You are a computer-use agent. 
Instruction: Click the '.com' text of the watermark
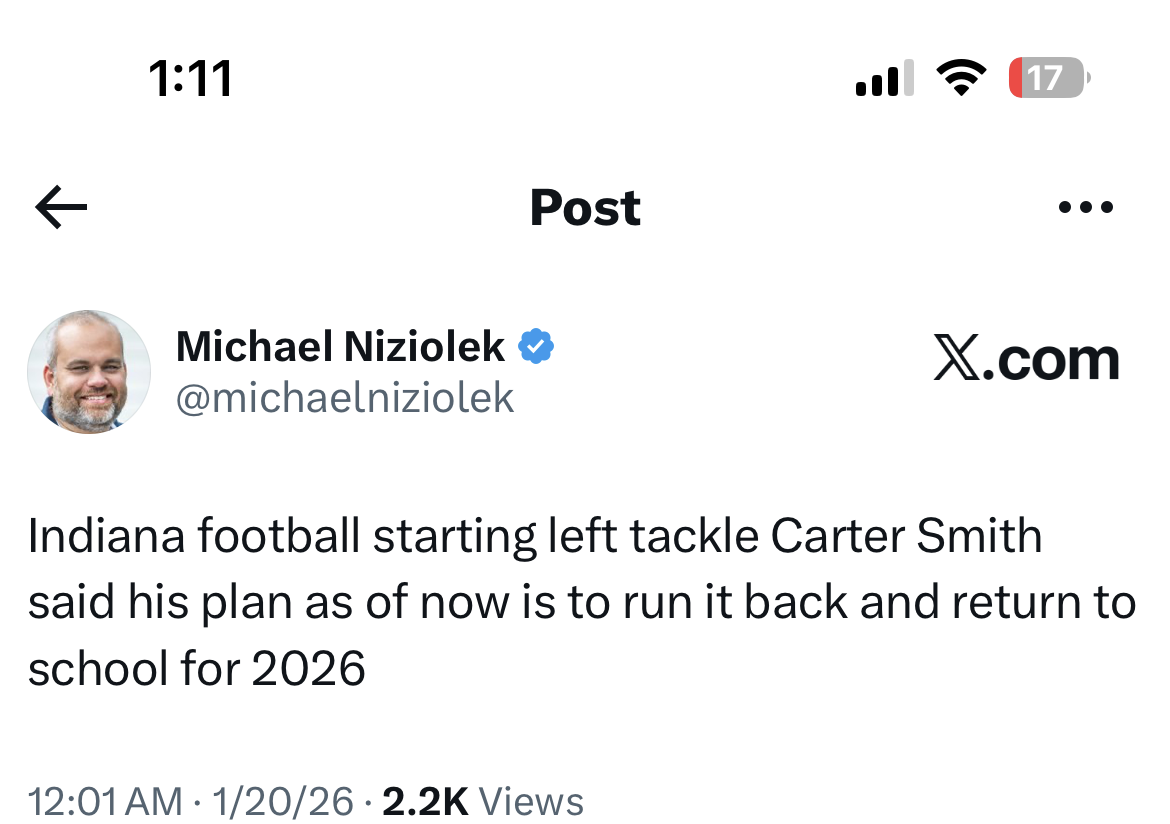1049,360
